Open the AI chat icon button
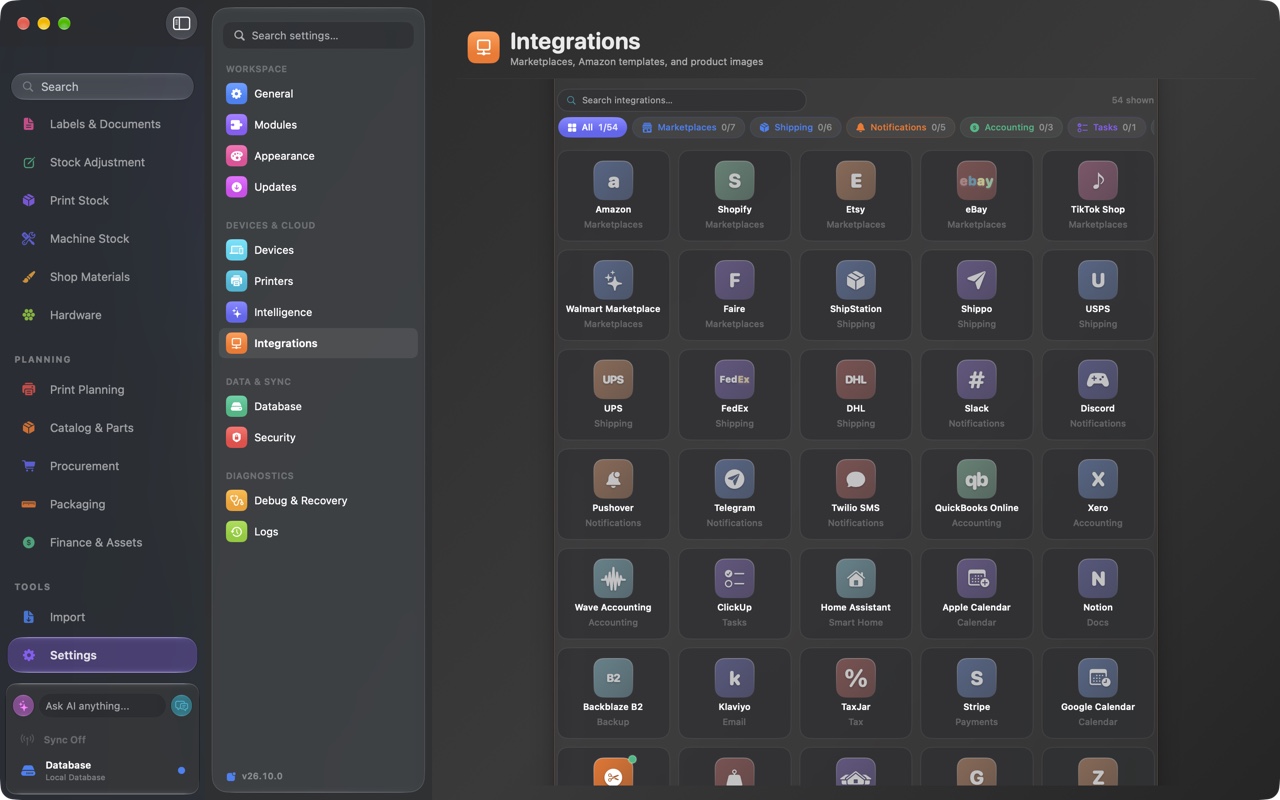This screenshot has width=1280, height=800. pyautogui.click(x=181, y=706)
